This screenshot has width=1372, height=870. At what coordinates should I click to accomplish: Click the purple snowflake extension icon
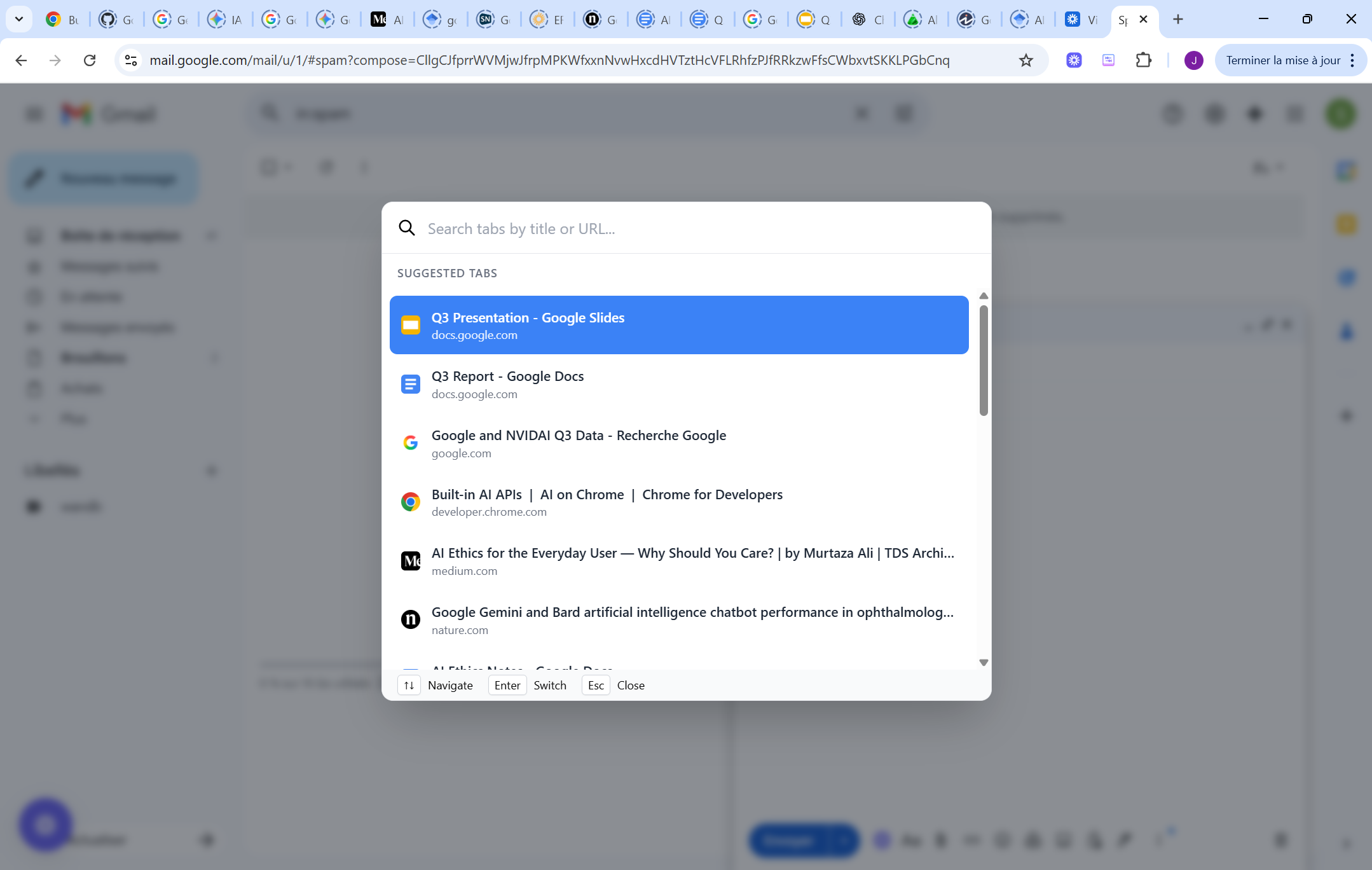click(x=1074, y=60)
